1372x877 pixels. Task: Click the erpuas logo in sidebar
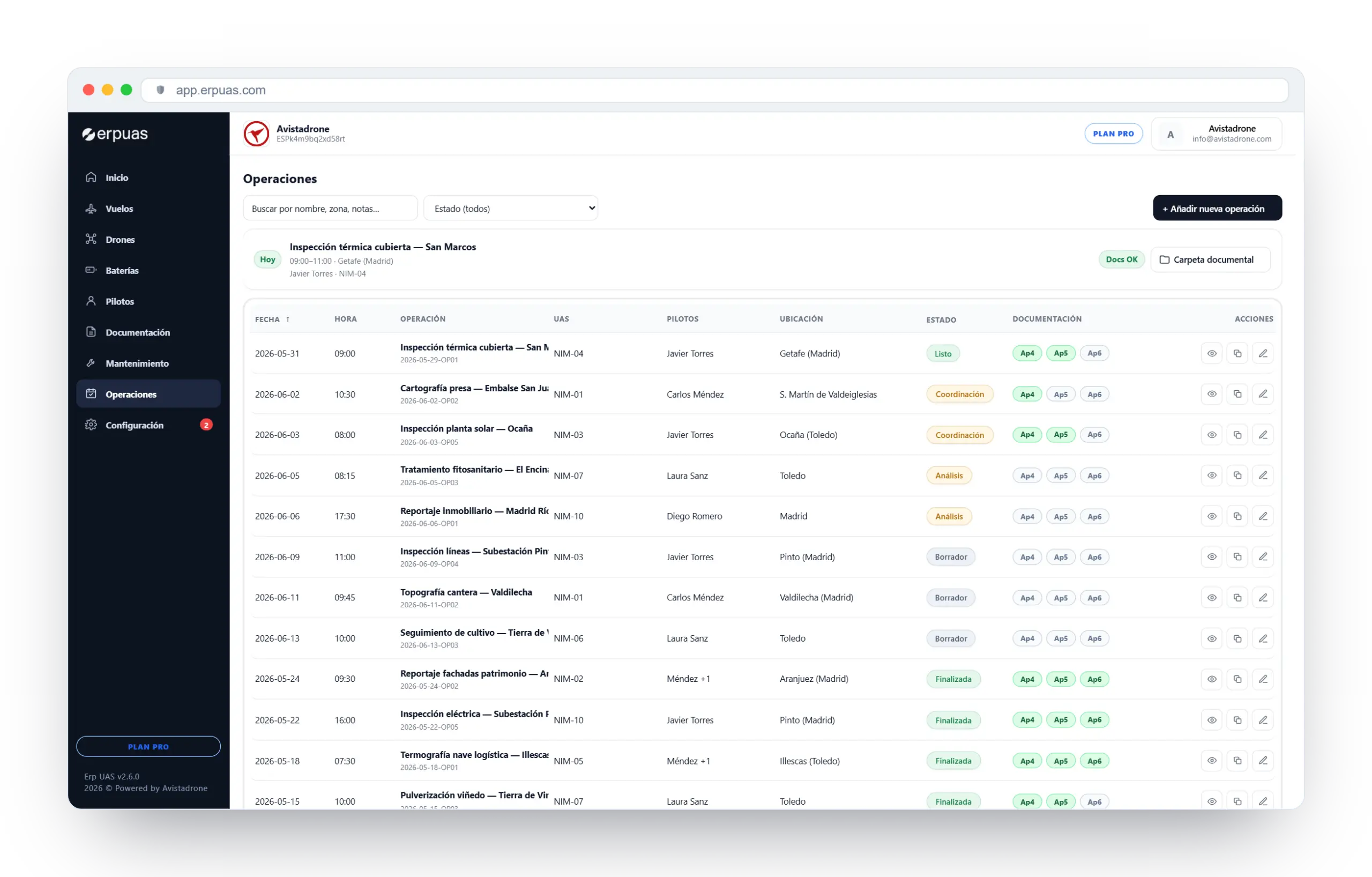(x=115, y=134)
